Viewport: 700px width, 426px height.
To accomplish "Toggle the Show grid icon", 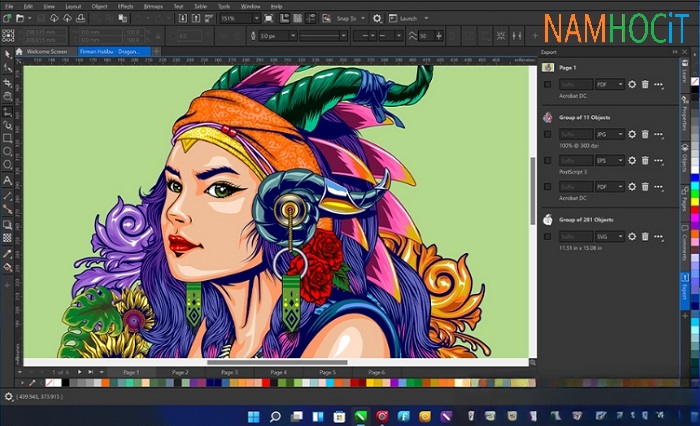I will [298, 18].
